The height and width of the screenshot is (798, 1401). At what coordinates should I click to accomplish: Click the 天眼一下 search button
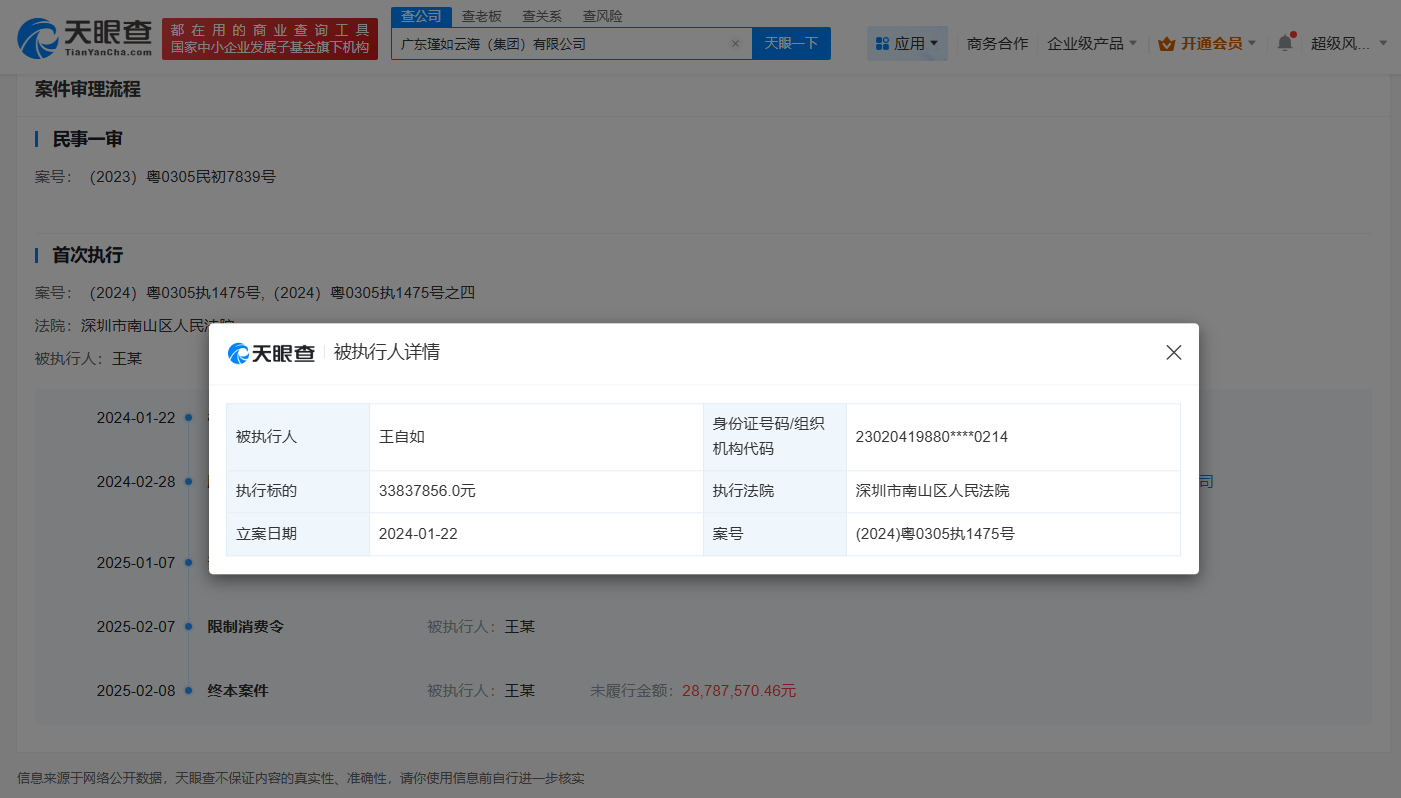791,44
